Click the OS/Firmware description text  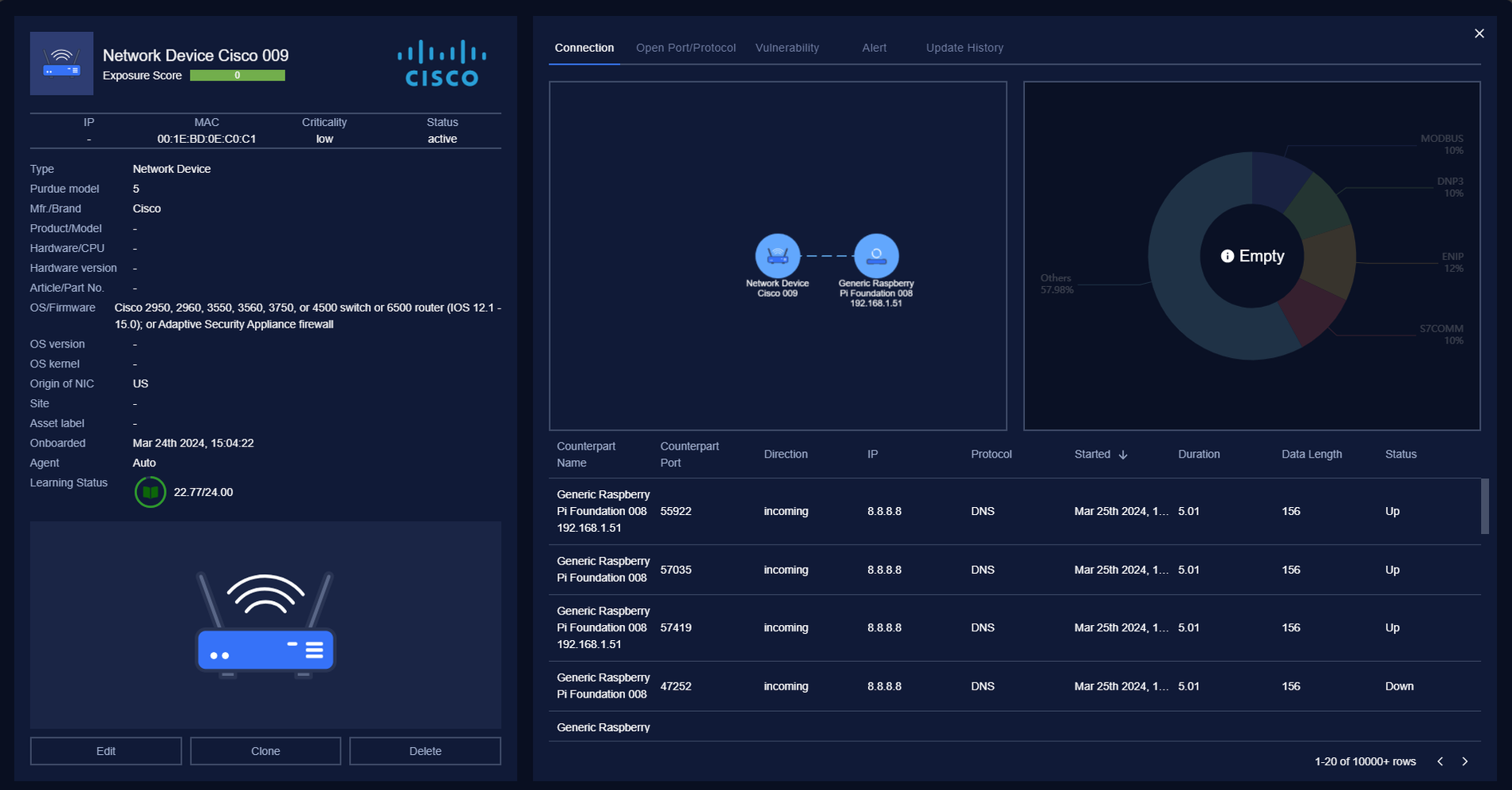click(x=308, y=316)
